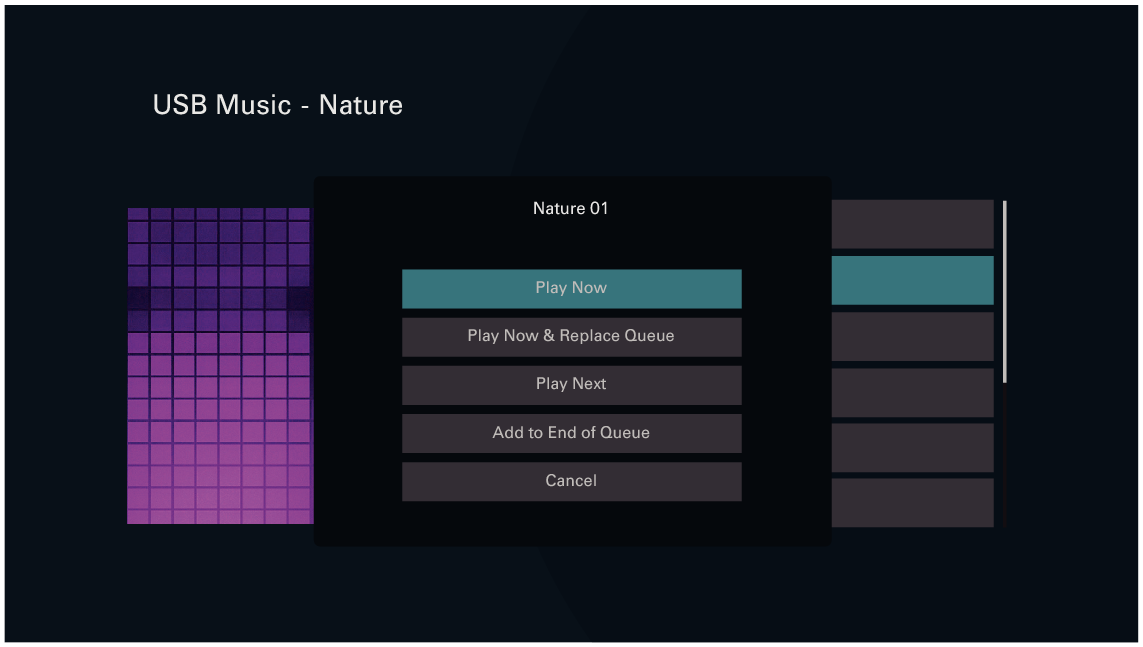Dismiss the popup by choosing Cancel

pyautogui.click(x=571, y=481)
